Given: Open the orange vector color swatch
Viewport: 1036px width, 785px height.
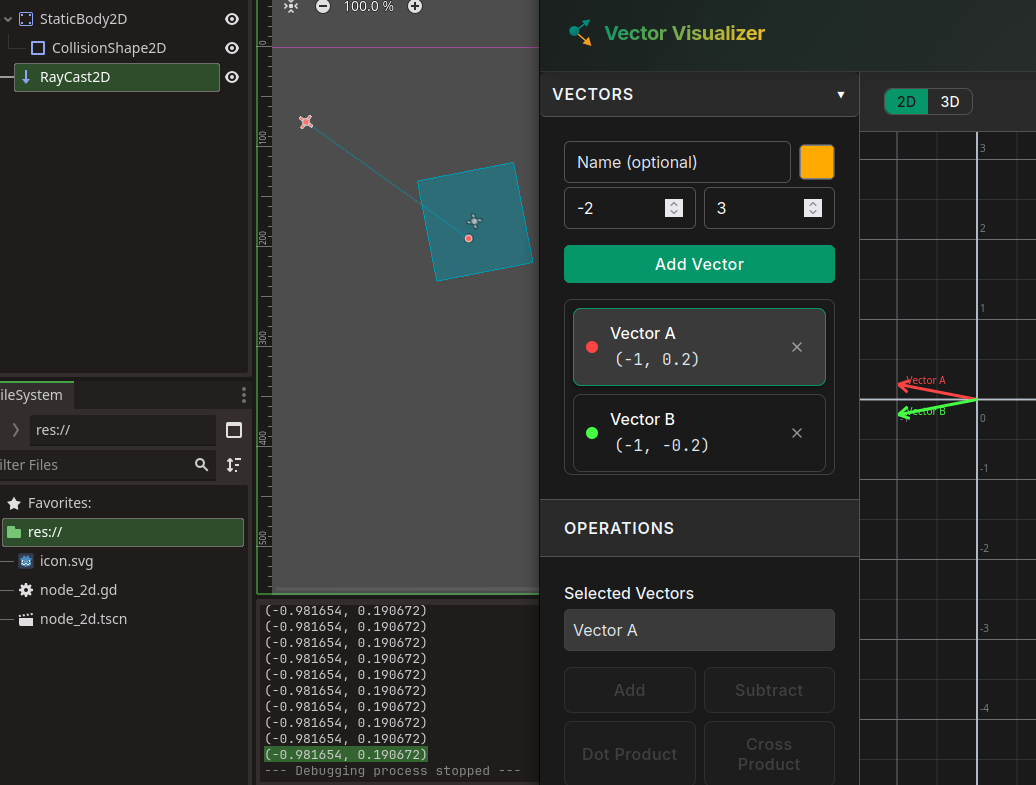Looking at the screenshot, I should pyautogui.click(x=816, y=162).
